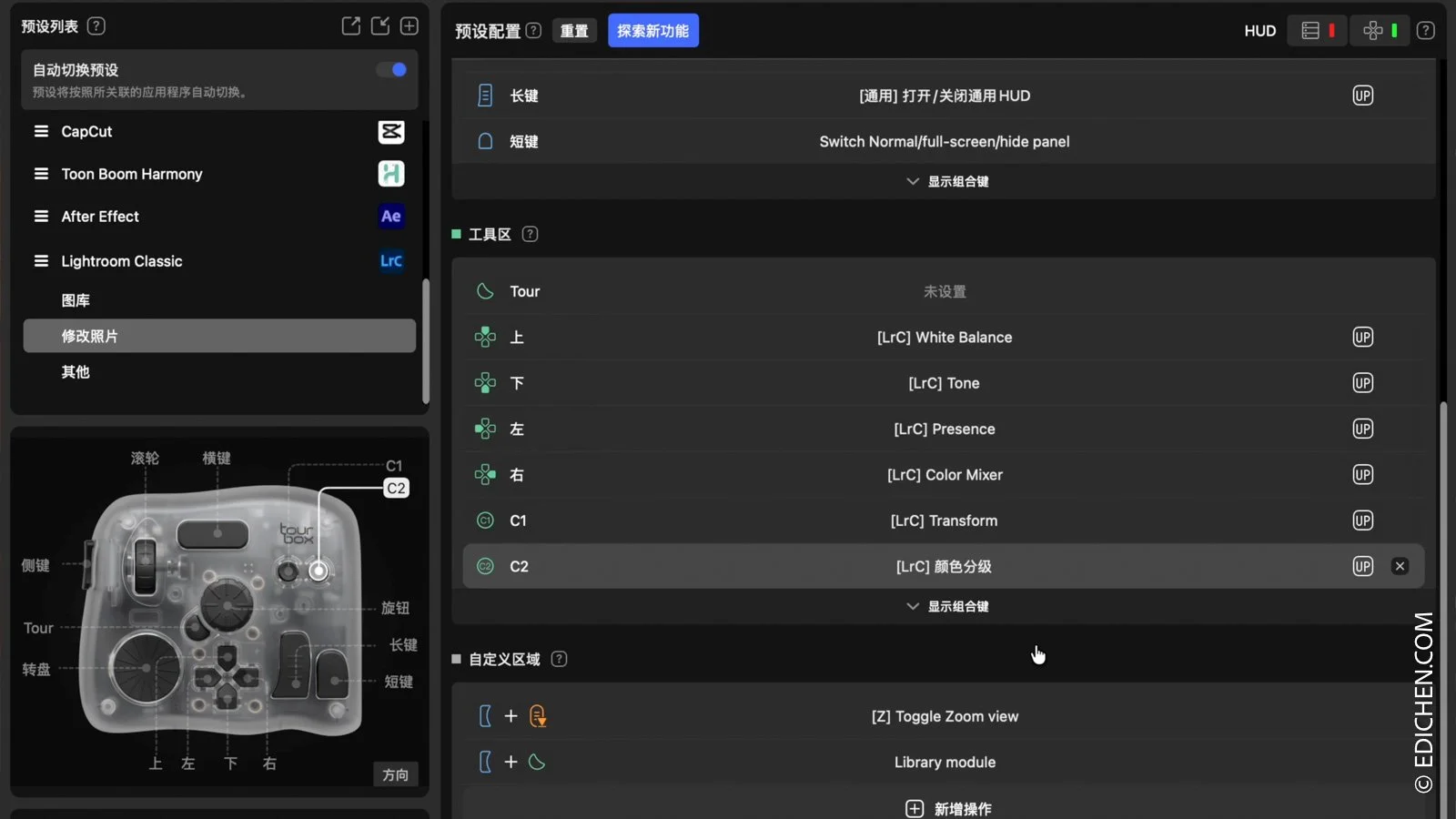This screenshot has width=1456, height=819.
Task: Select C1 label on device diagram
Action: click(394, 466)
